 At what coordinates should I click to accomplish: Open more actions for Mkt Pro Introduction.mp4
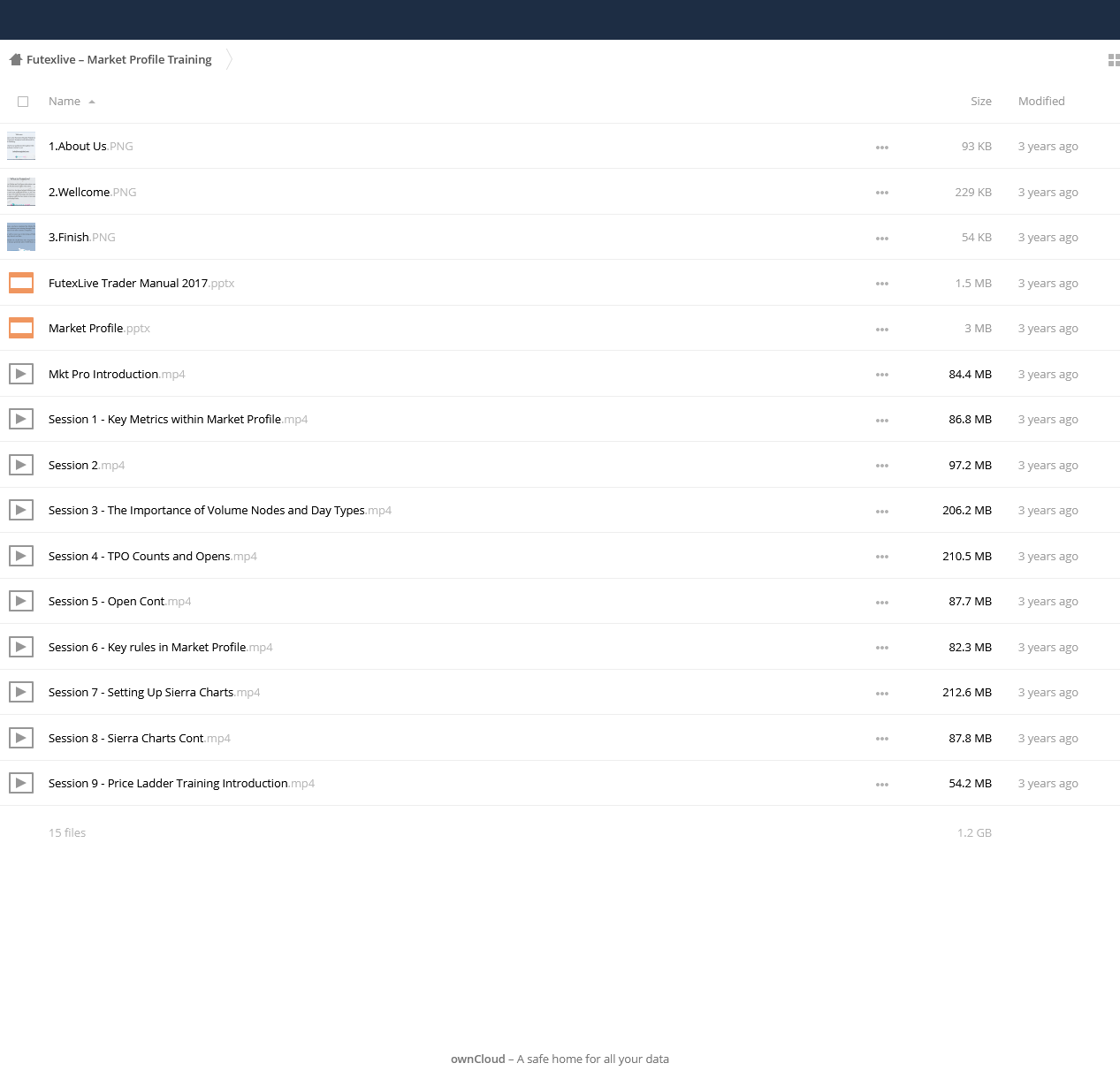click(882, 375)
